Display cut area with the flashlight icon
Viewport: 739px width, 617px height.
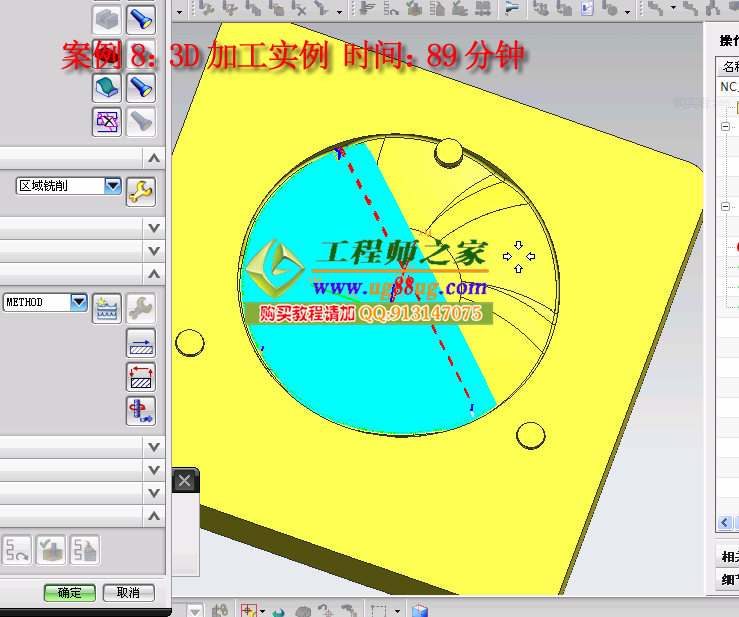click(141, 88)
